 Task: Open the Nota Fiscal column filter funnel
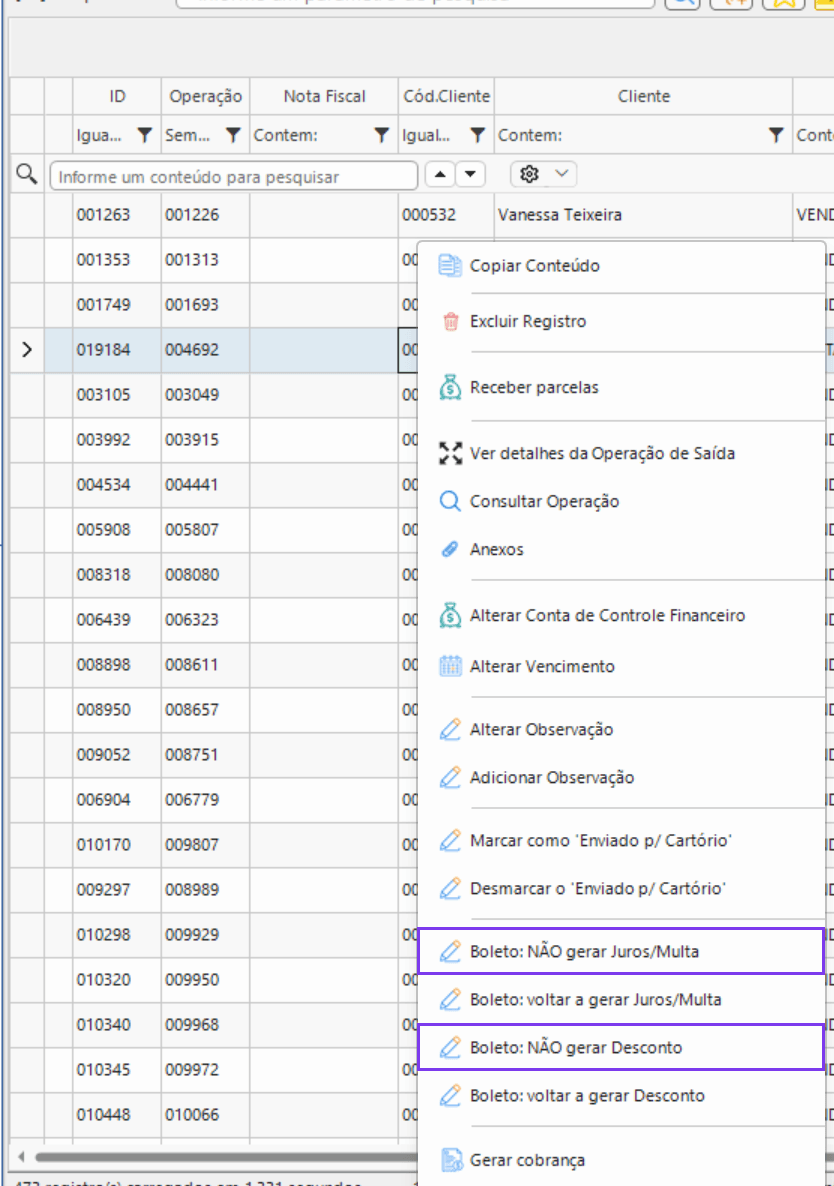click(x=382, y=135)
